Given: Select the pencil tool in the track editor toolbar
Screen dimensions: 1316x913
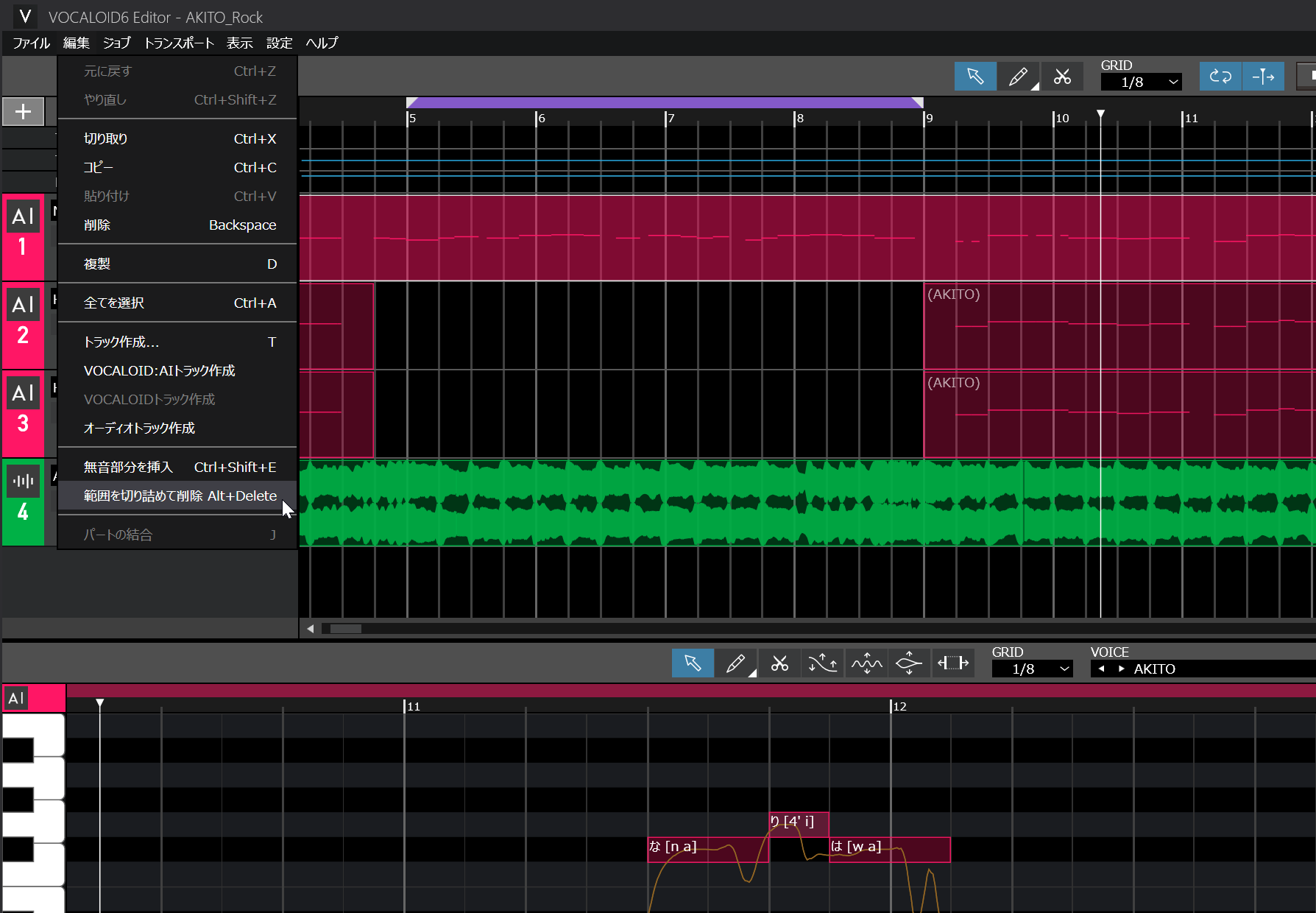Looking at the screenshot, I should coord(1019,77).
